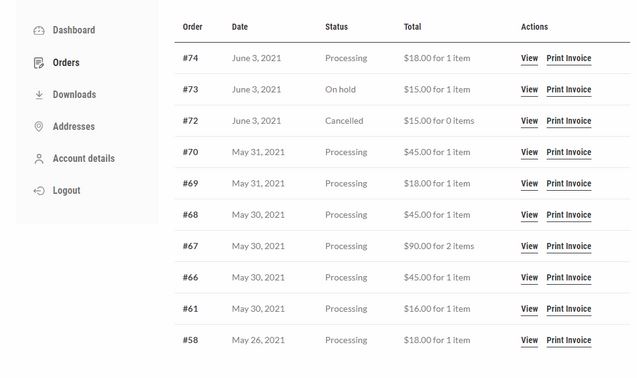Click the Logout arrow icon
This screenshot has width=637, height=378.
coord(39,191)
